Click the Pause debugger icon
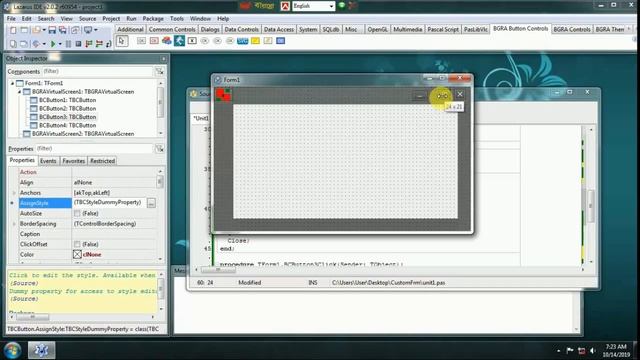The image size is (640, 360). click(69, 44)
